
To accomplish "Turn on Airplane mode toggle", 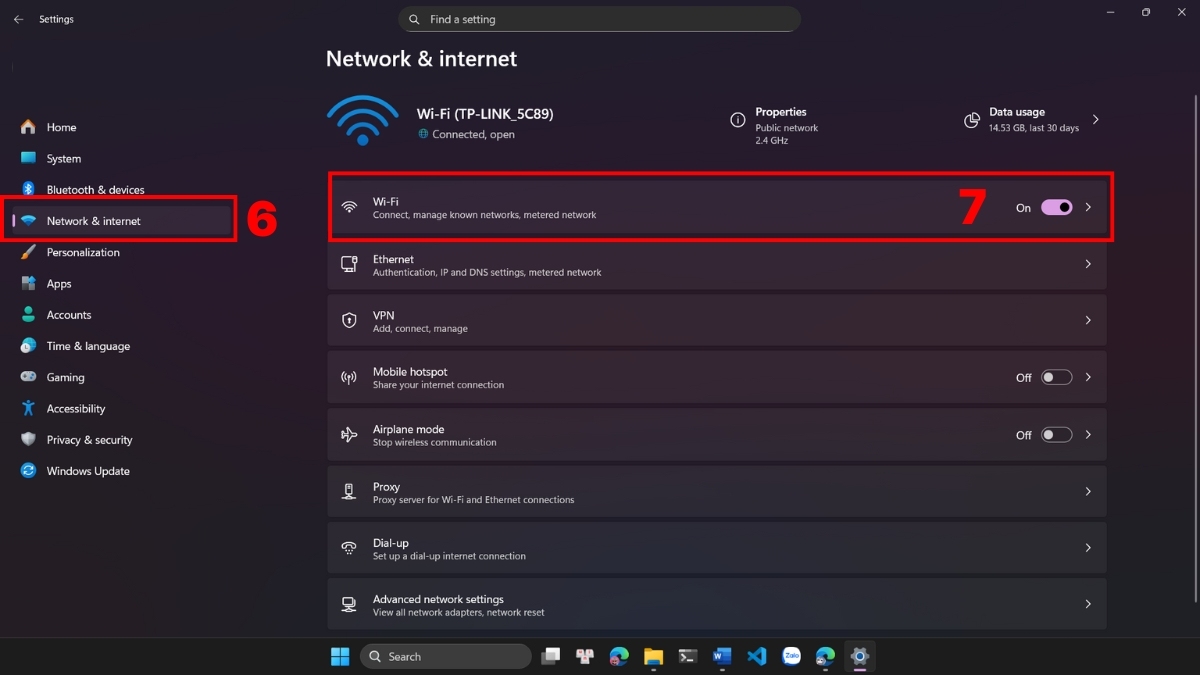I will click(1056, 435).
